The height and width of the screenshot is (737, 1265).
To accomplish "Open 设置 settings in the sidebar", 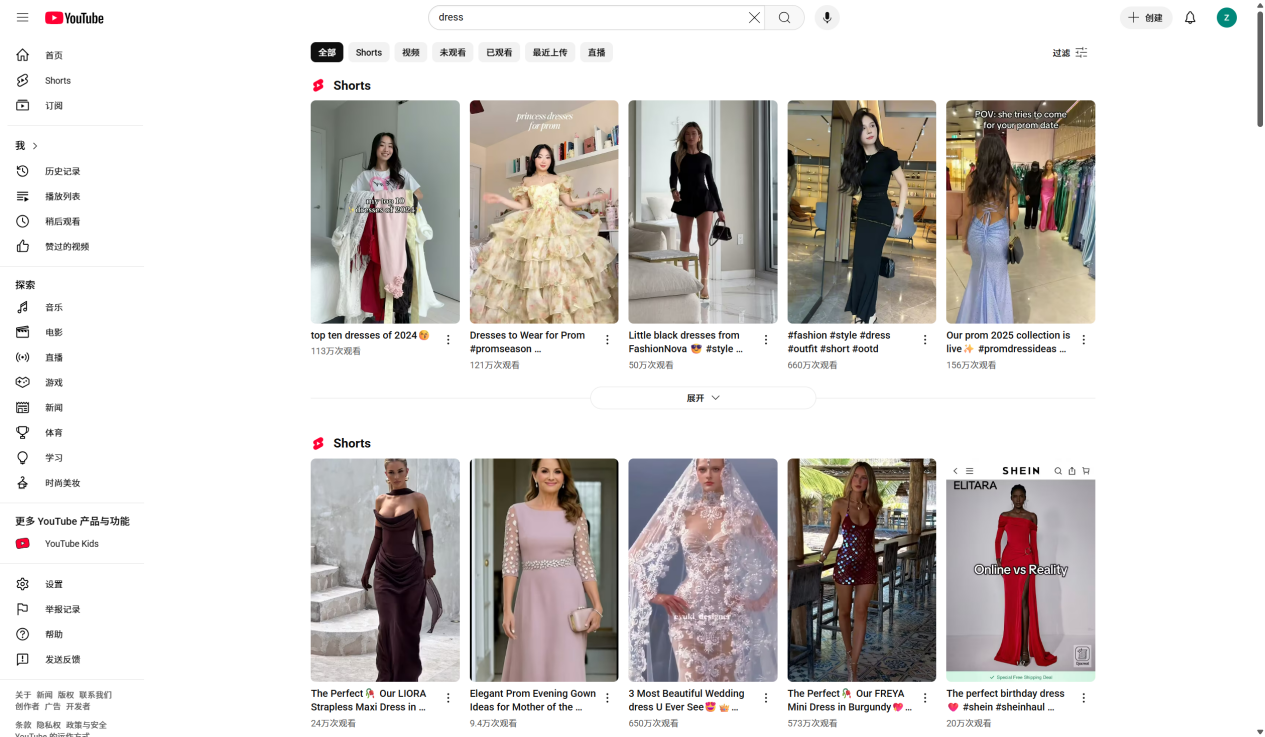I will click(x=53, y=585).
